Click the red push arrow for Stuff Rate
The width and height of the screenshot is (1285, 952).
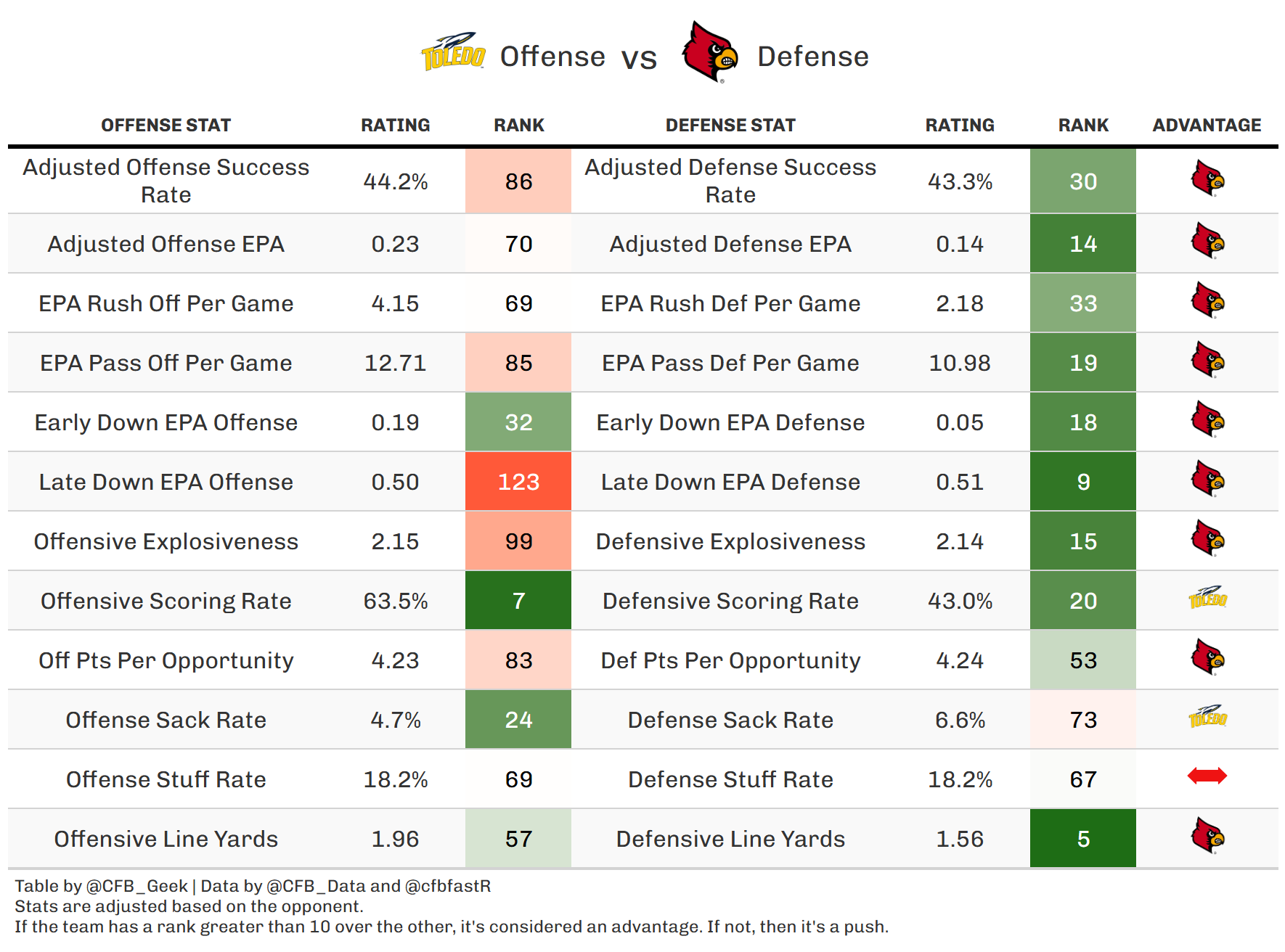tap(1207, 776)
